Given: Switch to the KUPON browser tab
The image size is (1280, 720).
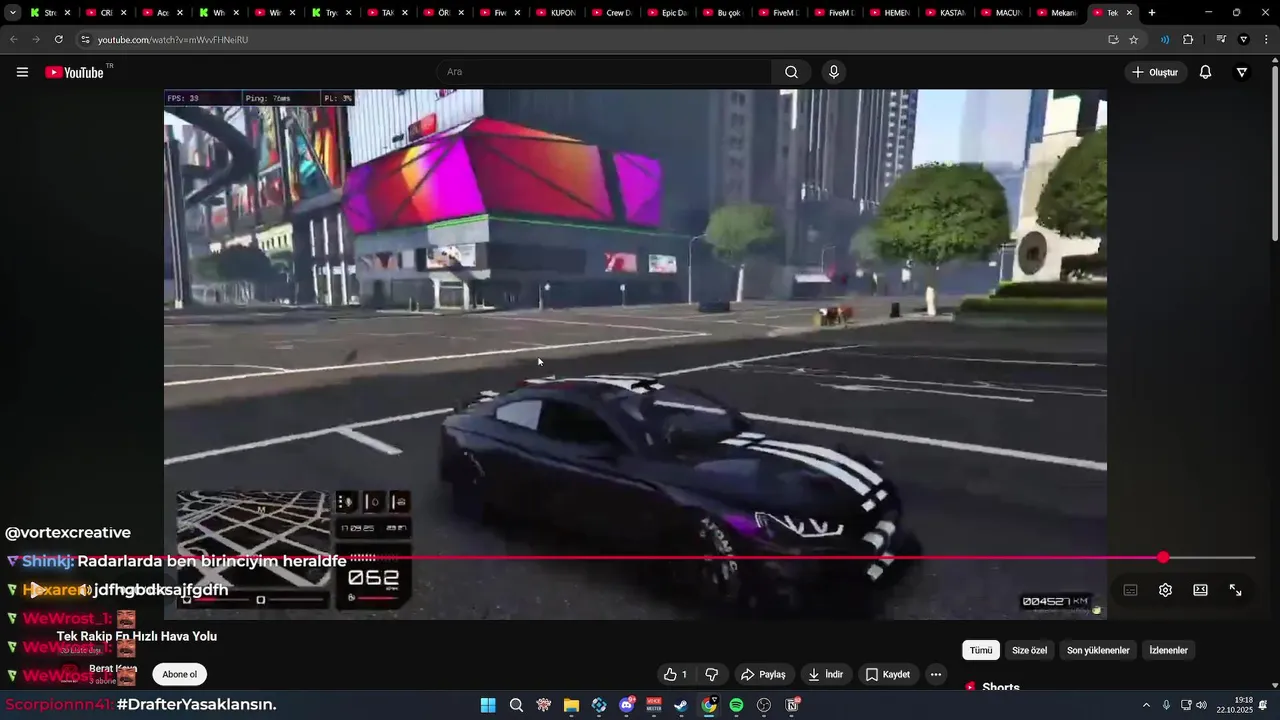Looking at the screenshot, I should click(x=556, y=13).
